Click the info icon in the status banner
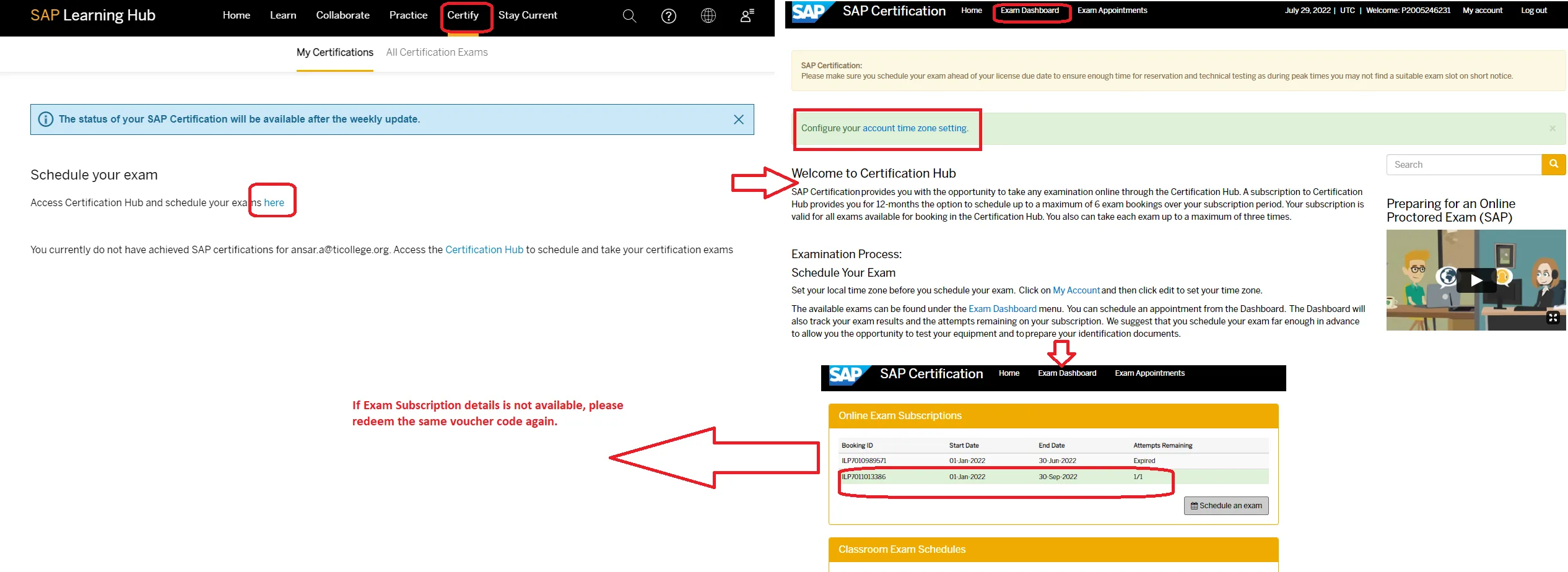Screen dimensions: 1568x572 click(x=46, y=119)
